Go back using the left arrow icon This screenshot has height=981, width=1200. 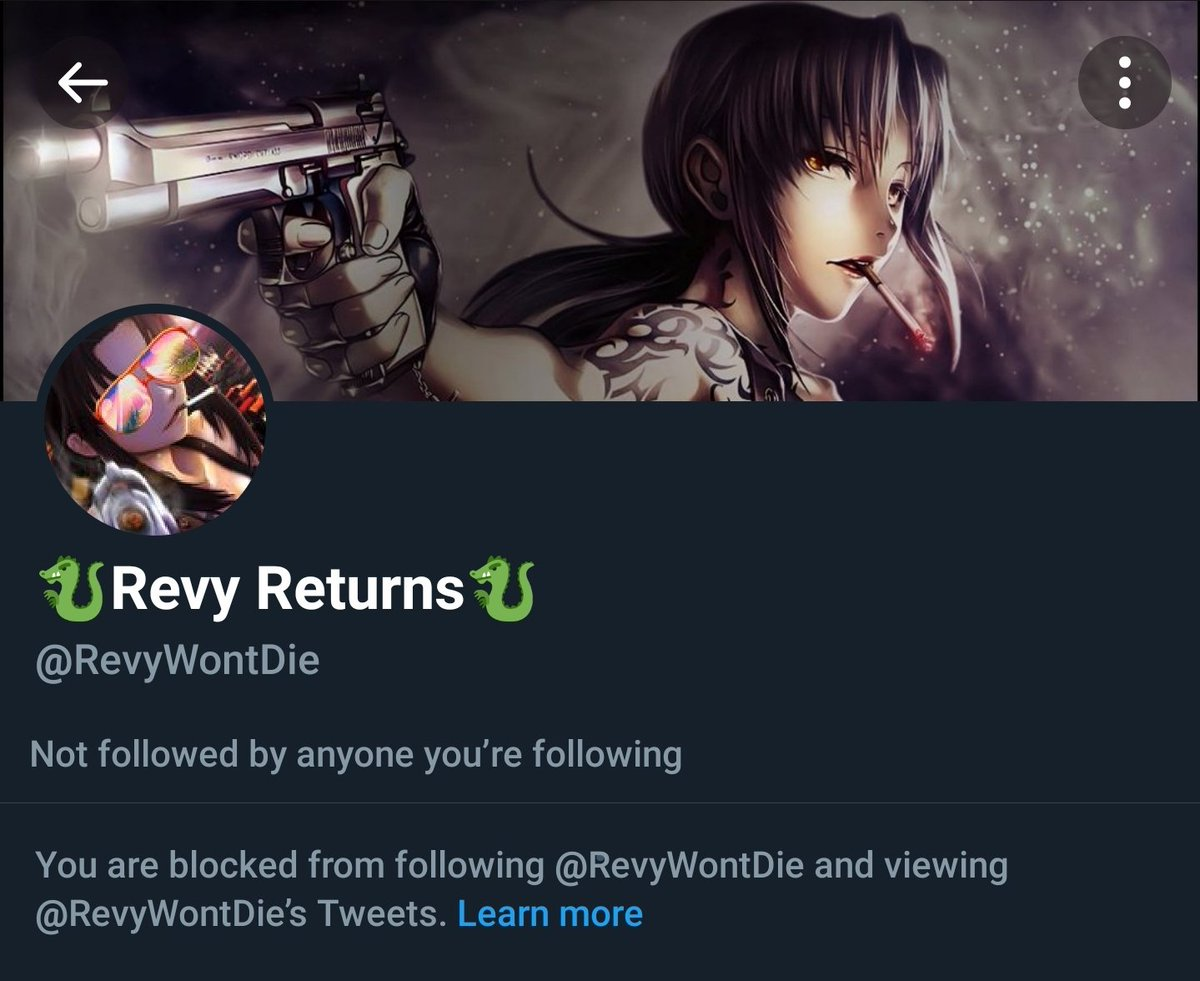point(81,83)
